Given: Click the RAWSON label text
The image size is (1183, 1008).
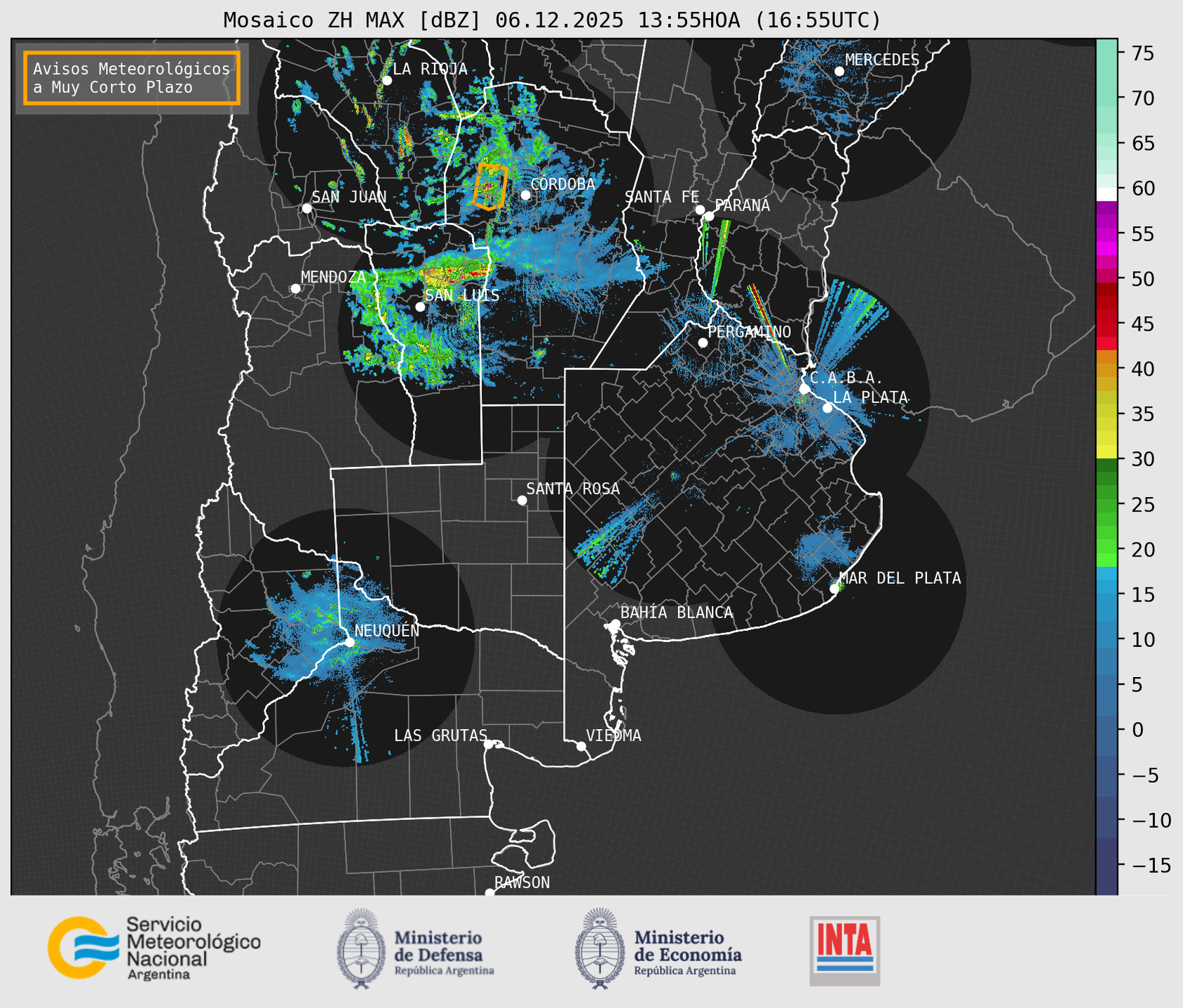Looking at the screenshot, I should click(x=522, y=883).
